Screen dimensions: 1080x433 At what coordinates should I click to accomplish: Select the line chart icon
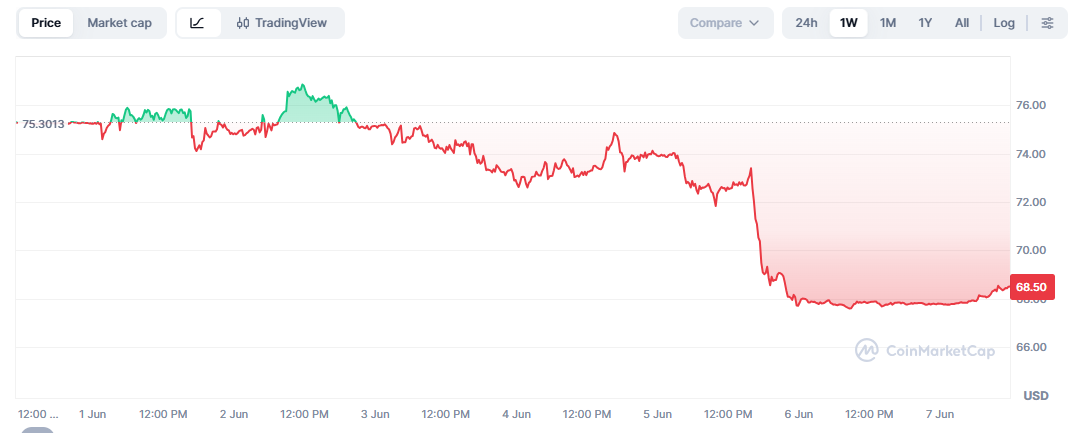pyautogui.click(x=198, y=23)
